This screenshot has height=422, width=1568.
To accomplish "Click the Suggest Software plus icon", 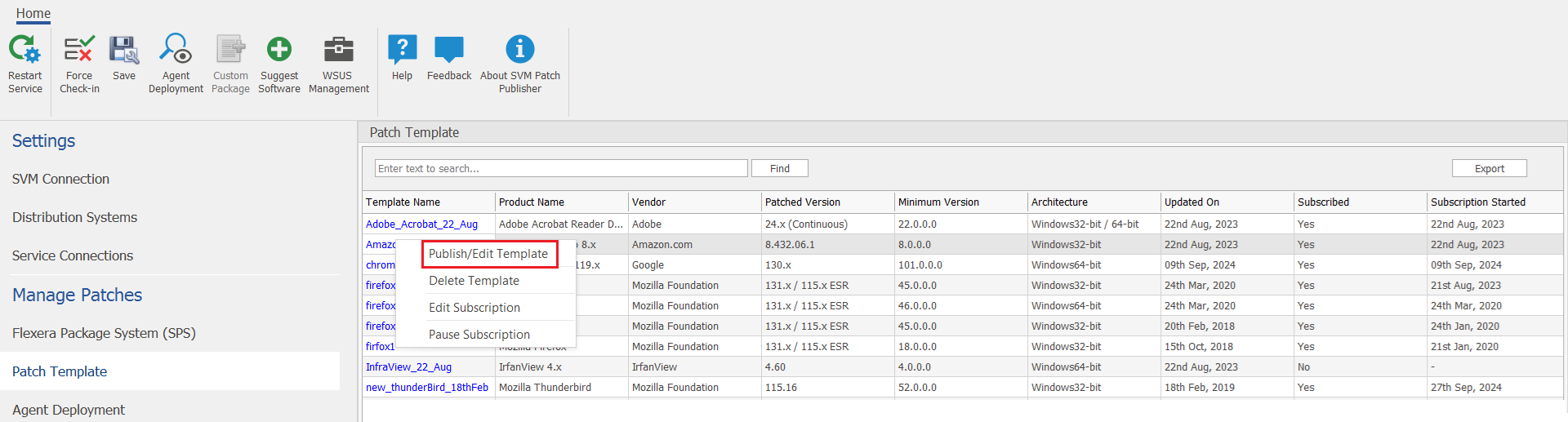I will click(279, 49).
